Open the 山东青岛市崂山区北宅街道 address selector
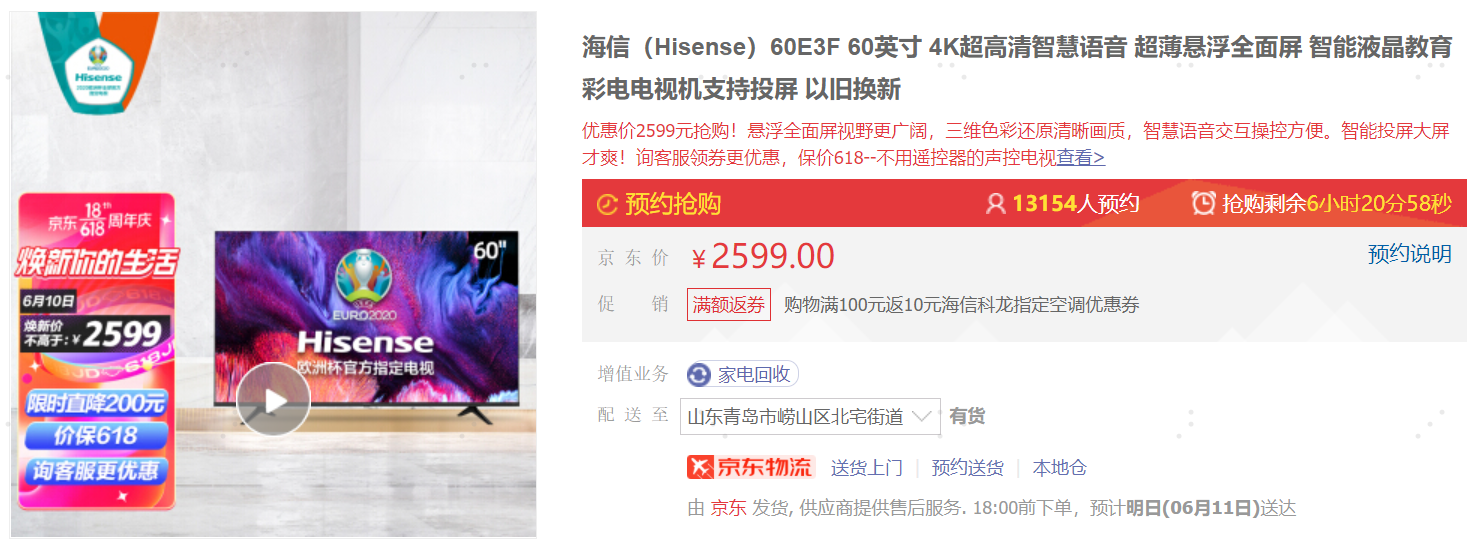The width and height of the screenshot is (1474, 546). pos(810,417)
